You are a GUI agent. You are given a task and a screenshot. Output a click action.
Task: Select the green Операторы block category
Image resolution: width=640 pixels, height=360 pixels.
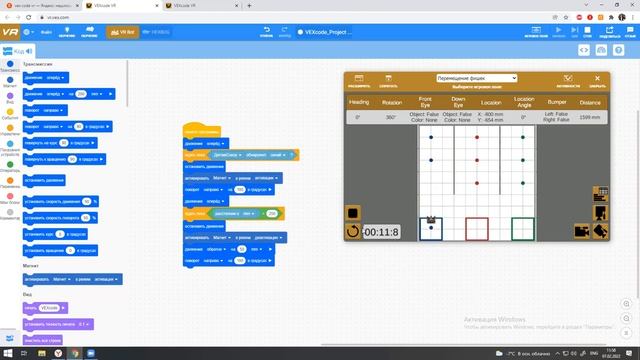click(10, 167)
